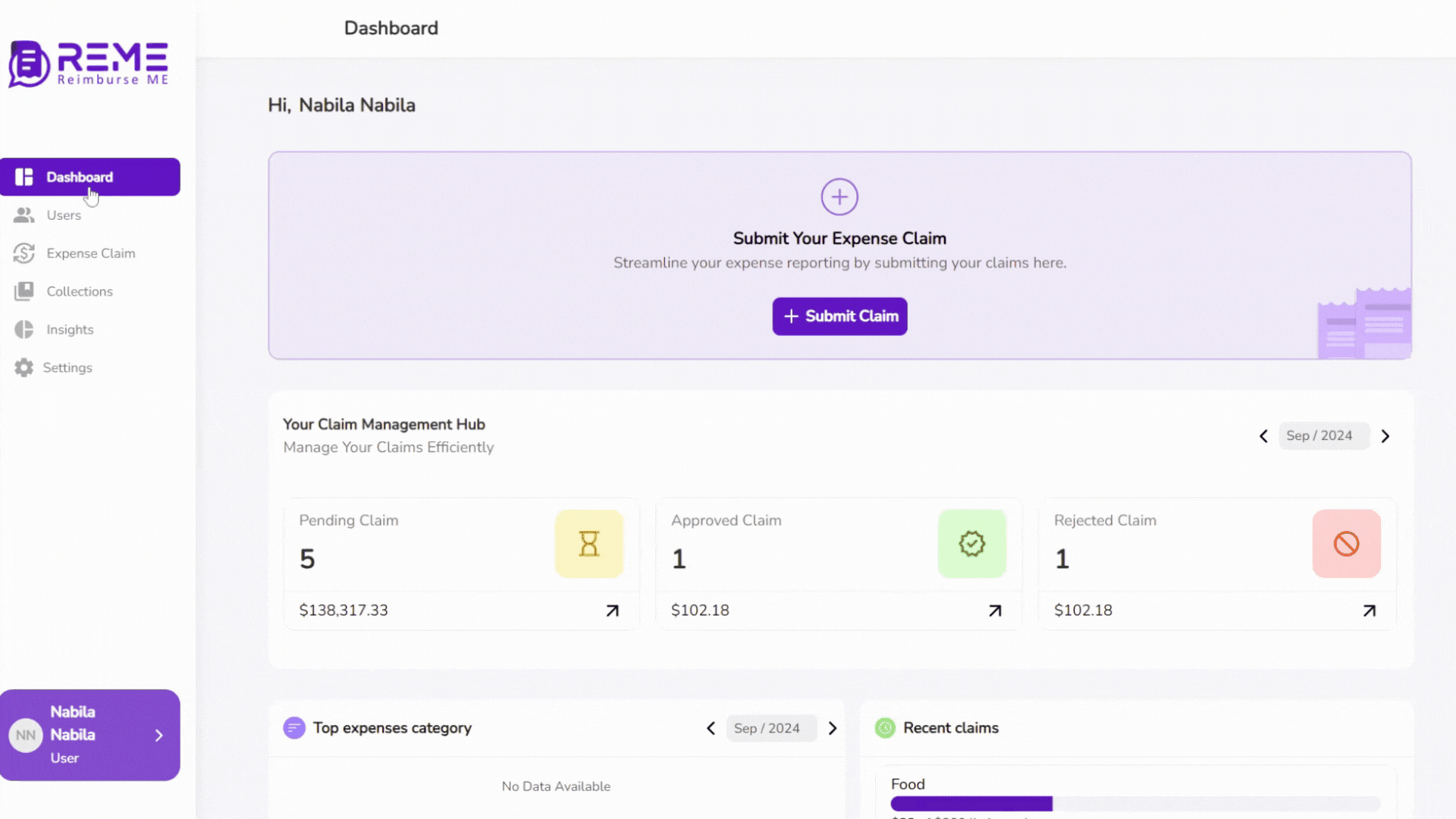This screenshot has height=819, width=1456.
Task: Open the Settings menu item
Action: tap(90, 368)
